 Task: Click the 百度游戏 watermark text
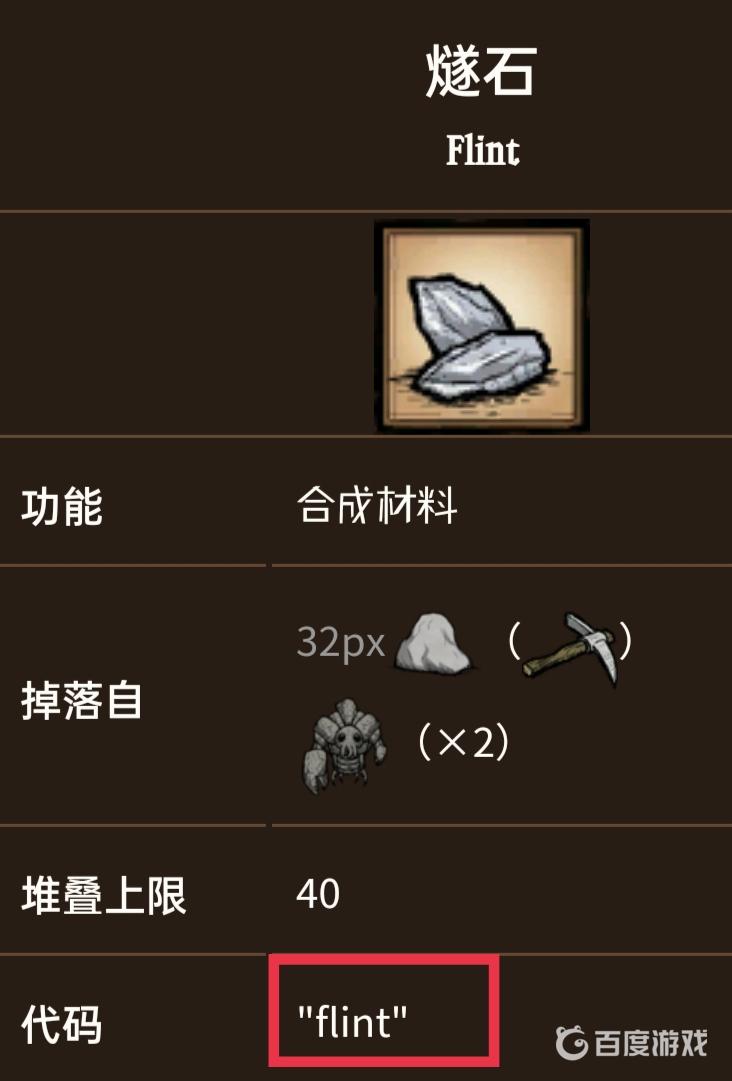651,1042
